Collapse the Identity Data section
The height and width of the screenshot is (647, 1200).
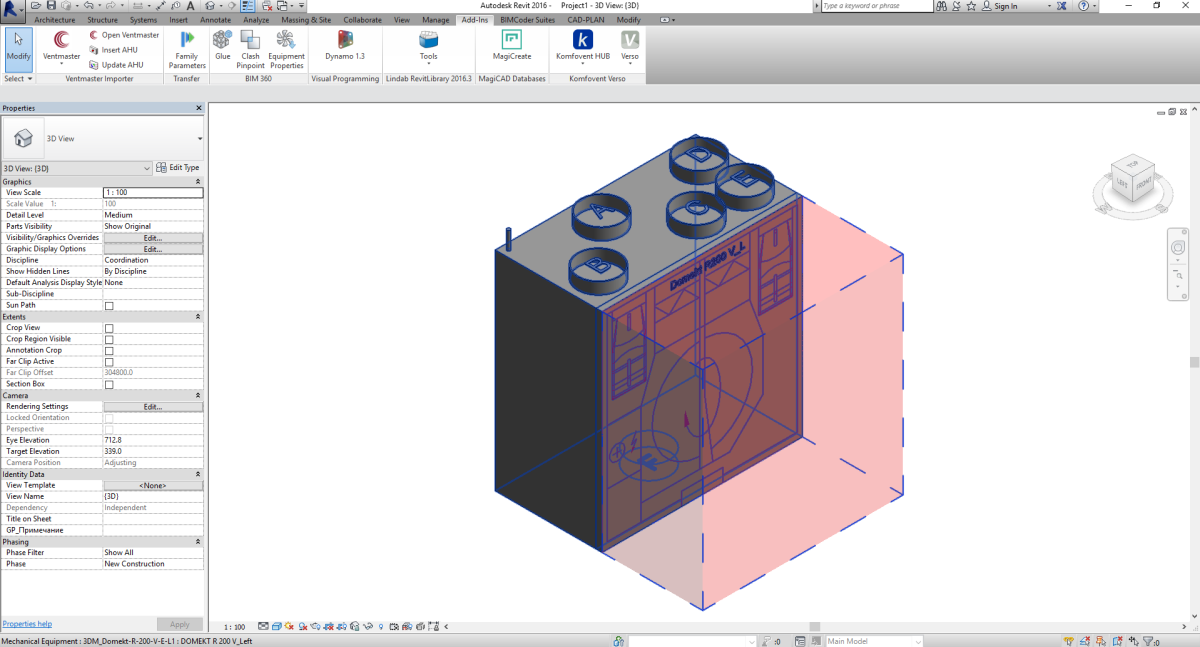(197, 474)
